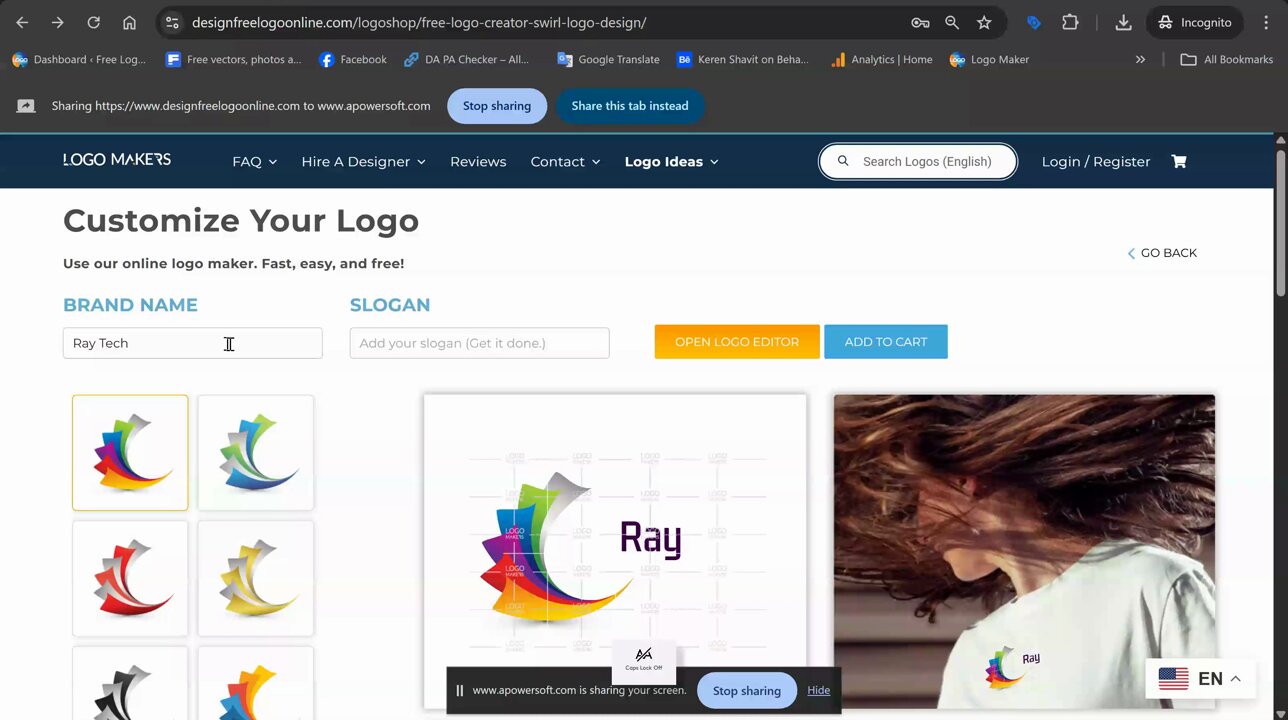Click Stop sharing in the top sharing bar
1288x720 pixels.
pos(497,106)
